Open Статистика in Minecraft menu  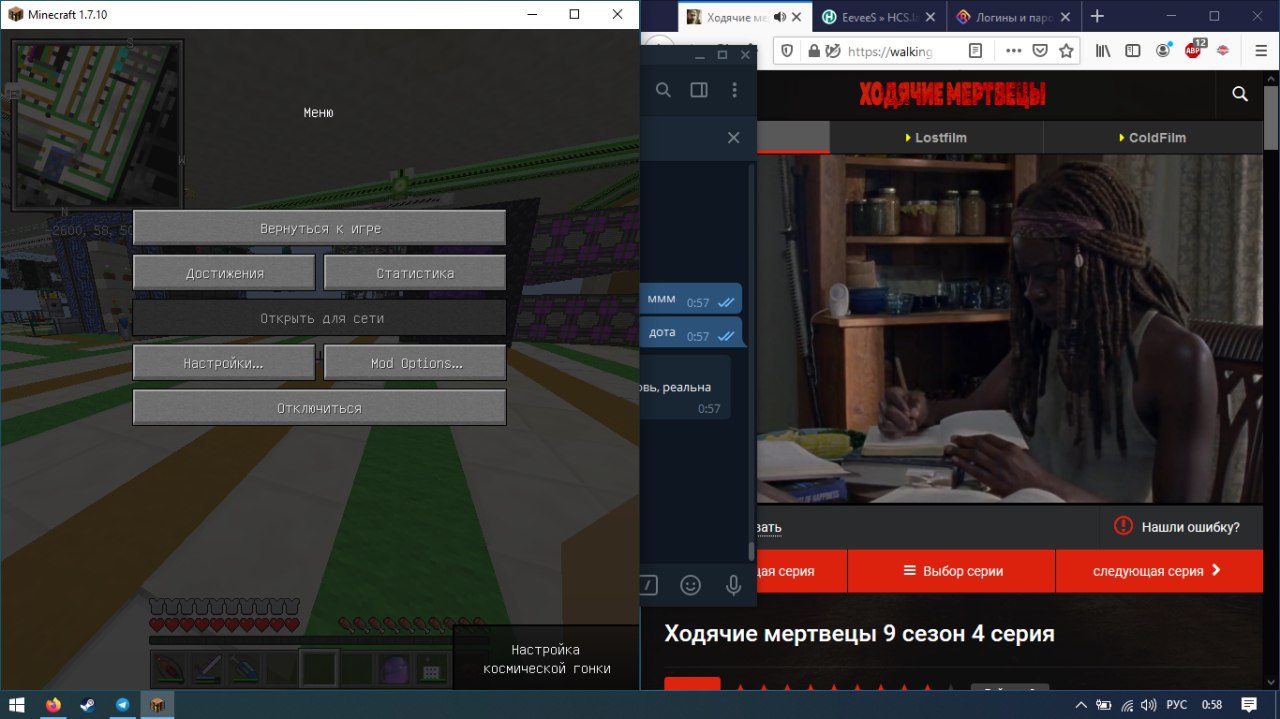click(415, 273)
